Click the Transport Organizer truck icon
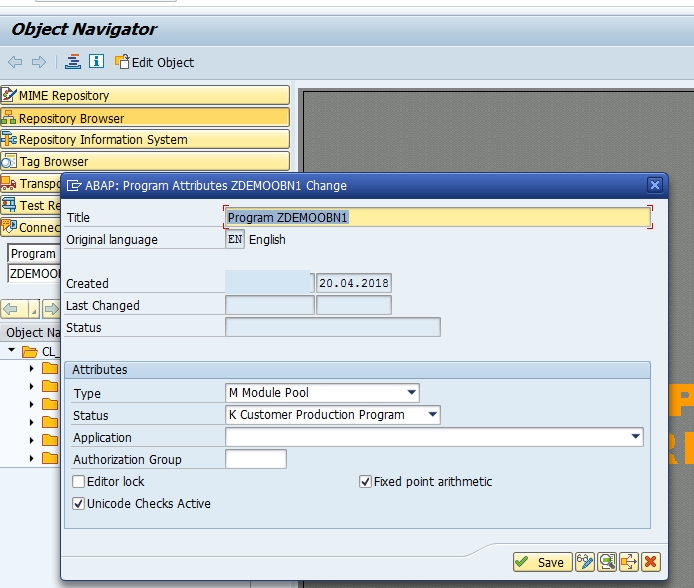The width and height of the screenshot is (694, 588). (x=9, y=183)
